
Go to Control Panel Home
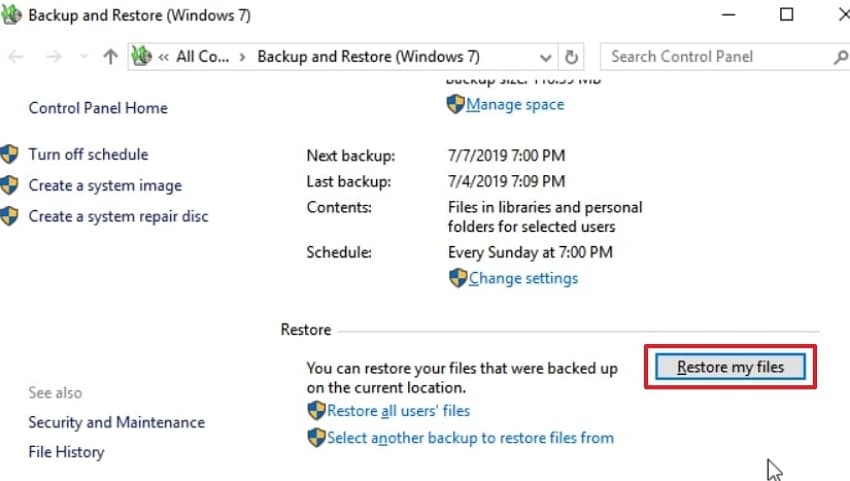click(x=98, y=108)
